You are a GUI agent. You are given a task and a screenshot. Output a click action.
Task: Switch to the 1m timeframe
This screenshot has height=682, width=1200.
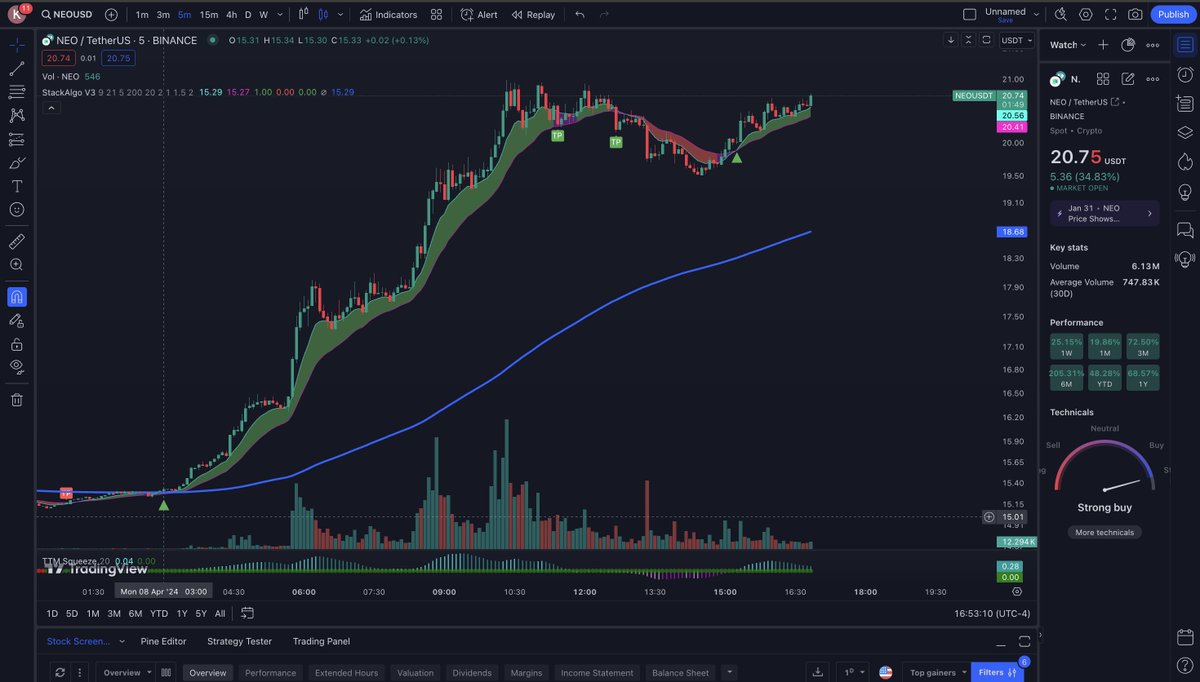(142, 15)
